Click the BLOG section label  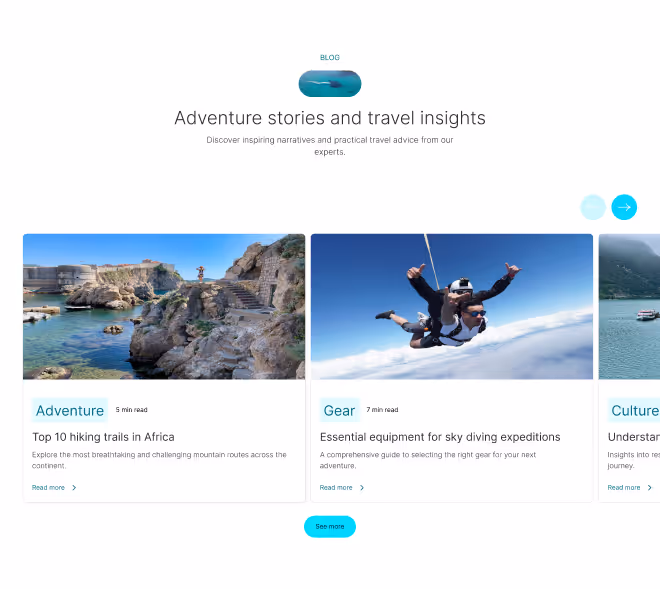click(330, 58)
